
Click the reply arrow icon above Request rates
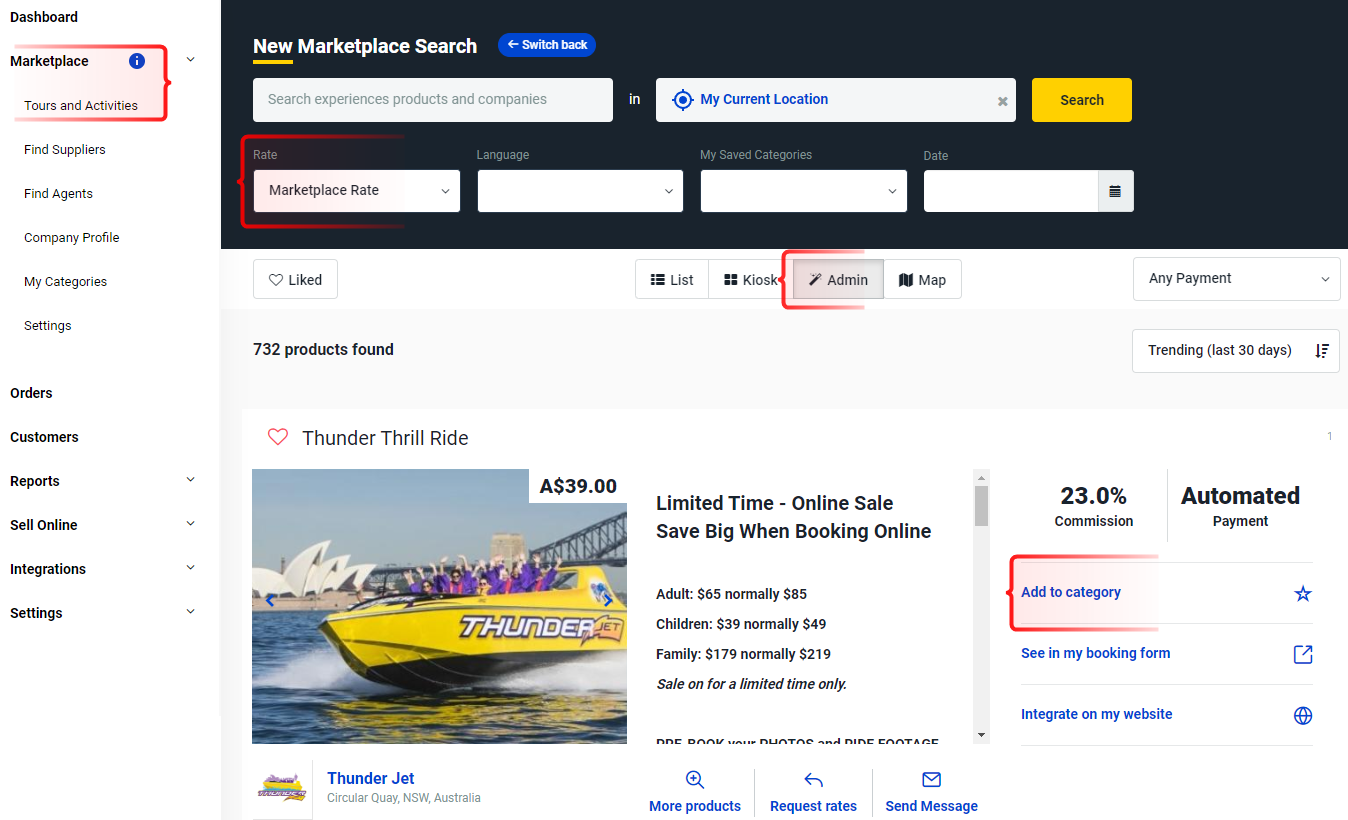tap(813, 780)
